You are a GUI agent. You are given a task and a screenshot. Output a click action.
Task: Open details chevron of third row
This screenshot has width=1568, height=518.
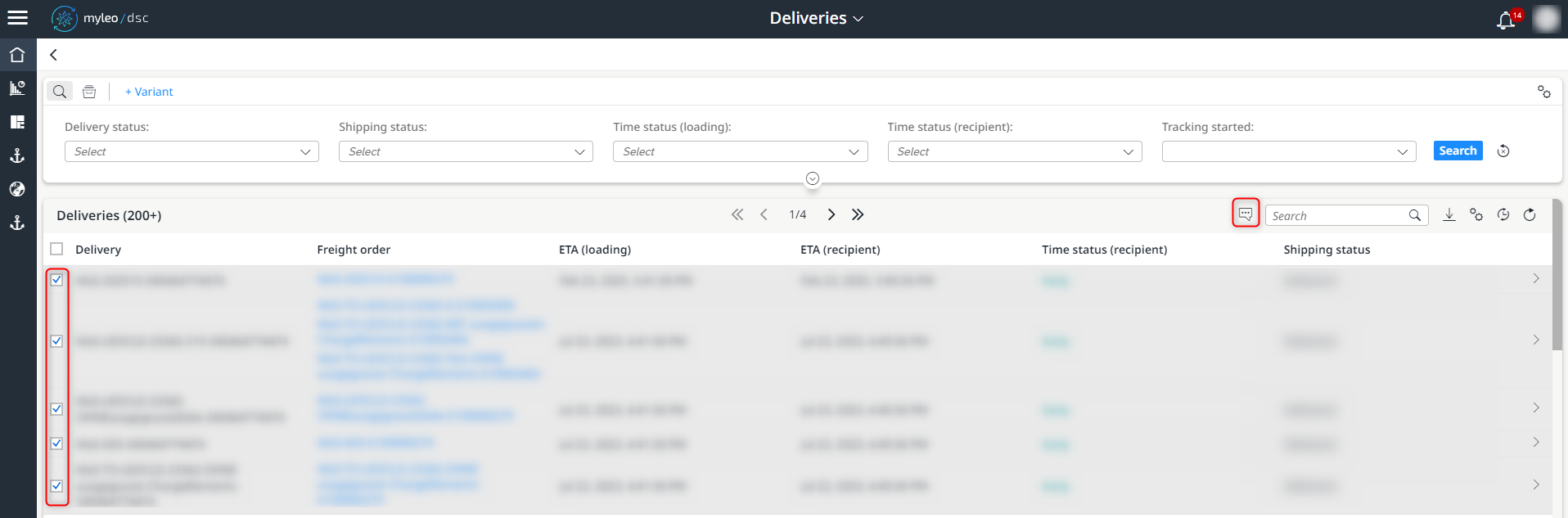click(1536, 408)
